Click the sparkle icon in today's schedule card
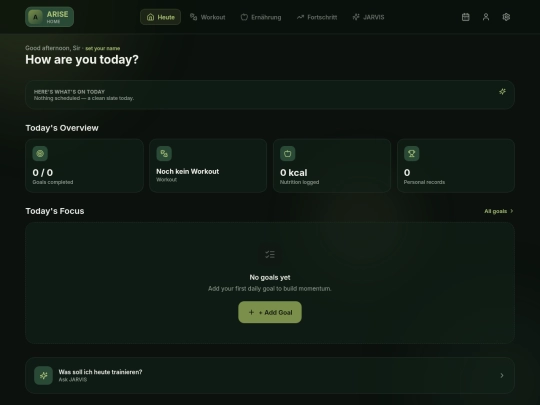This screenshot has height=405, width=540. pos(502,92)
